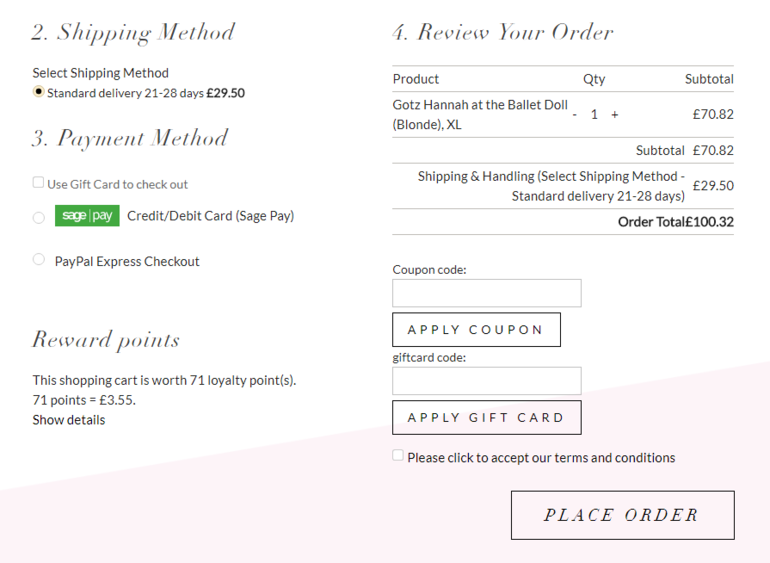Tick the terms and conditions checkbox
770x563 pixels.
[398, 455]
